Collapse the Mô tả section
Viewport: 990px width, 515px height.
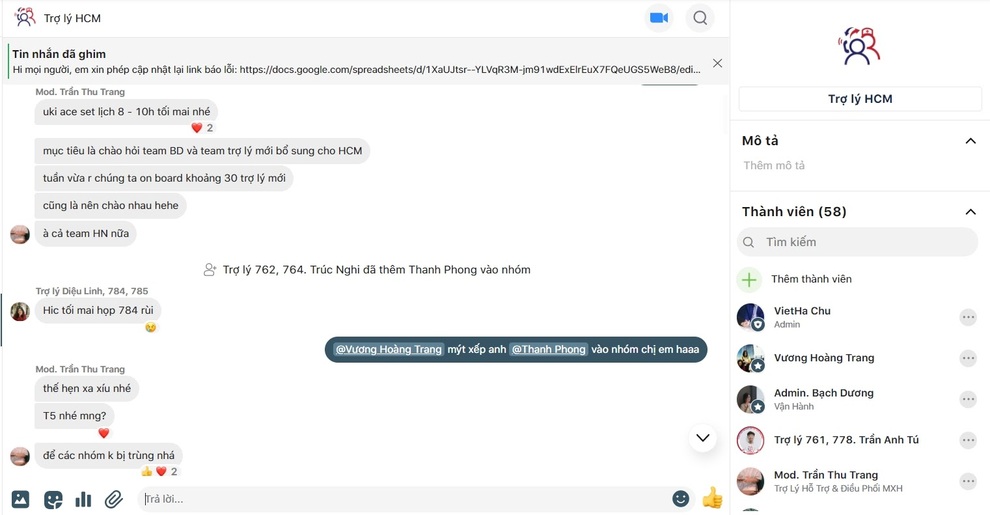pyautogui.click(x=969, y=141)
